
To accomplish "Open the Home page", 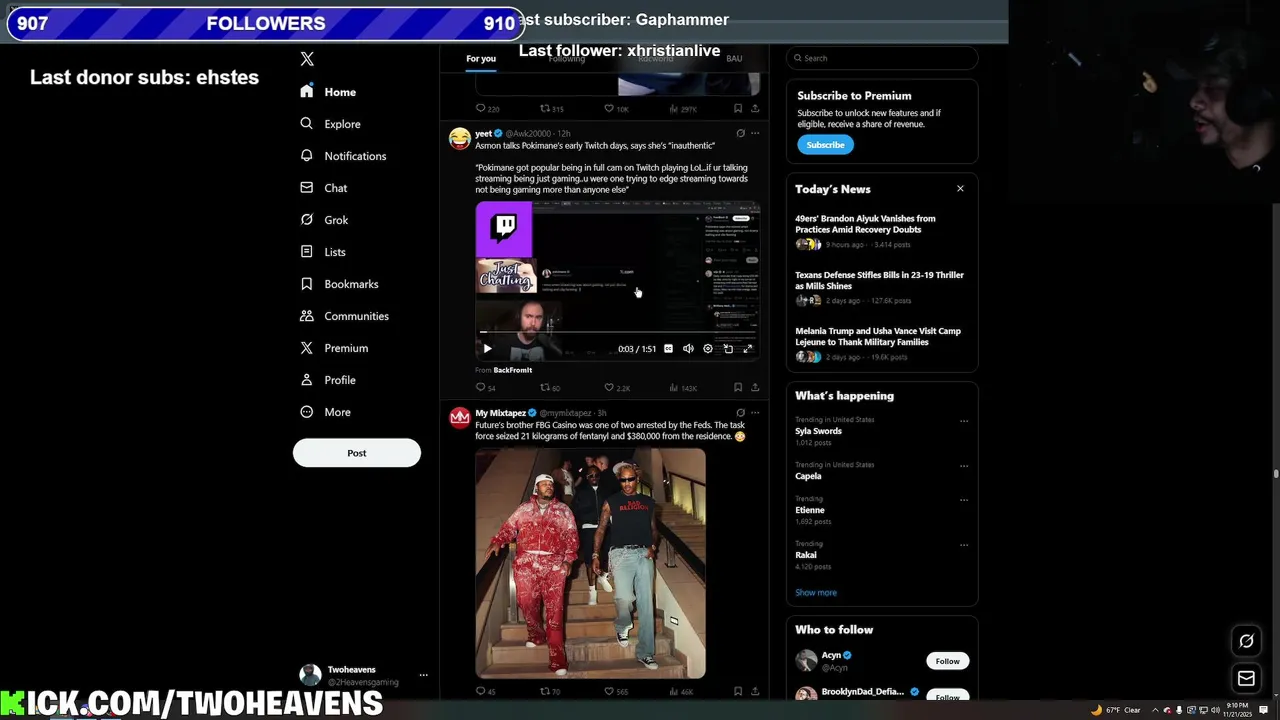I will tap(328, 92).
